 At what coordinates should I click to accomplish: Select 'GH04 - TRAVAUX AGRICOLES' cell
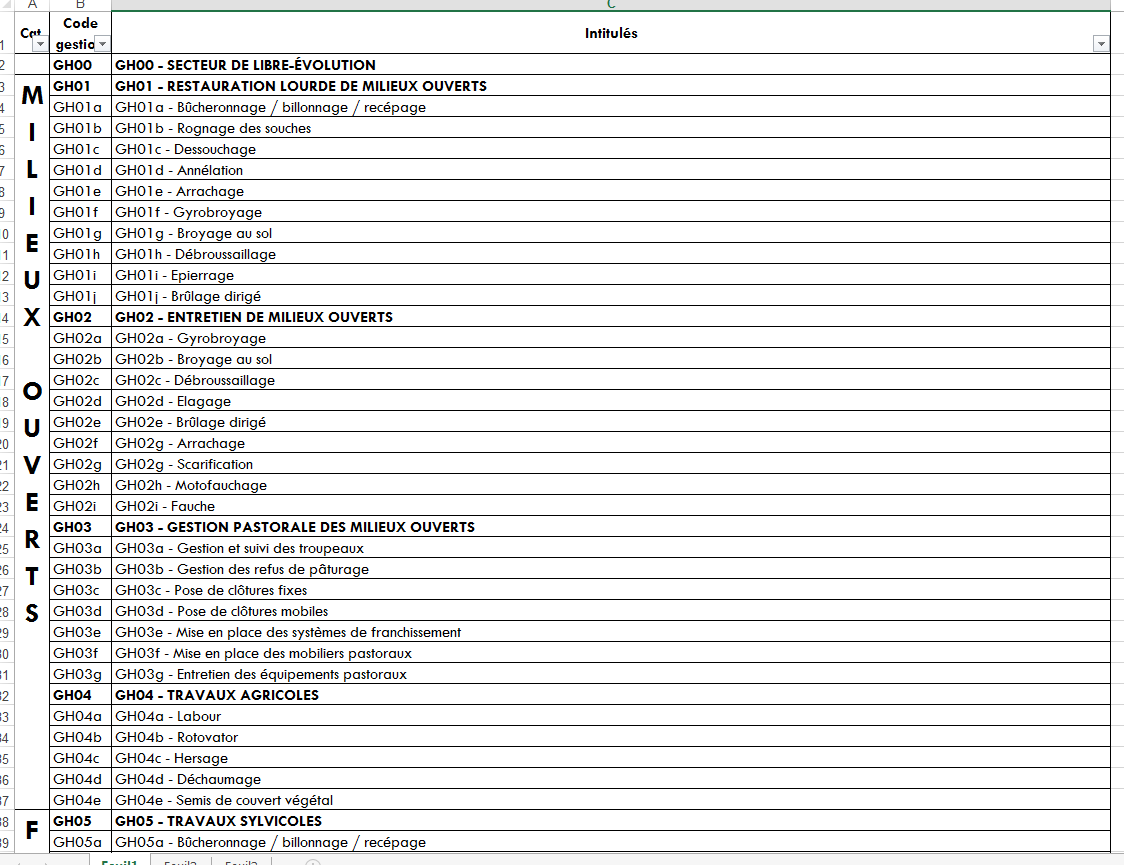click(x=610, y=695)
